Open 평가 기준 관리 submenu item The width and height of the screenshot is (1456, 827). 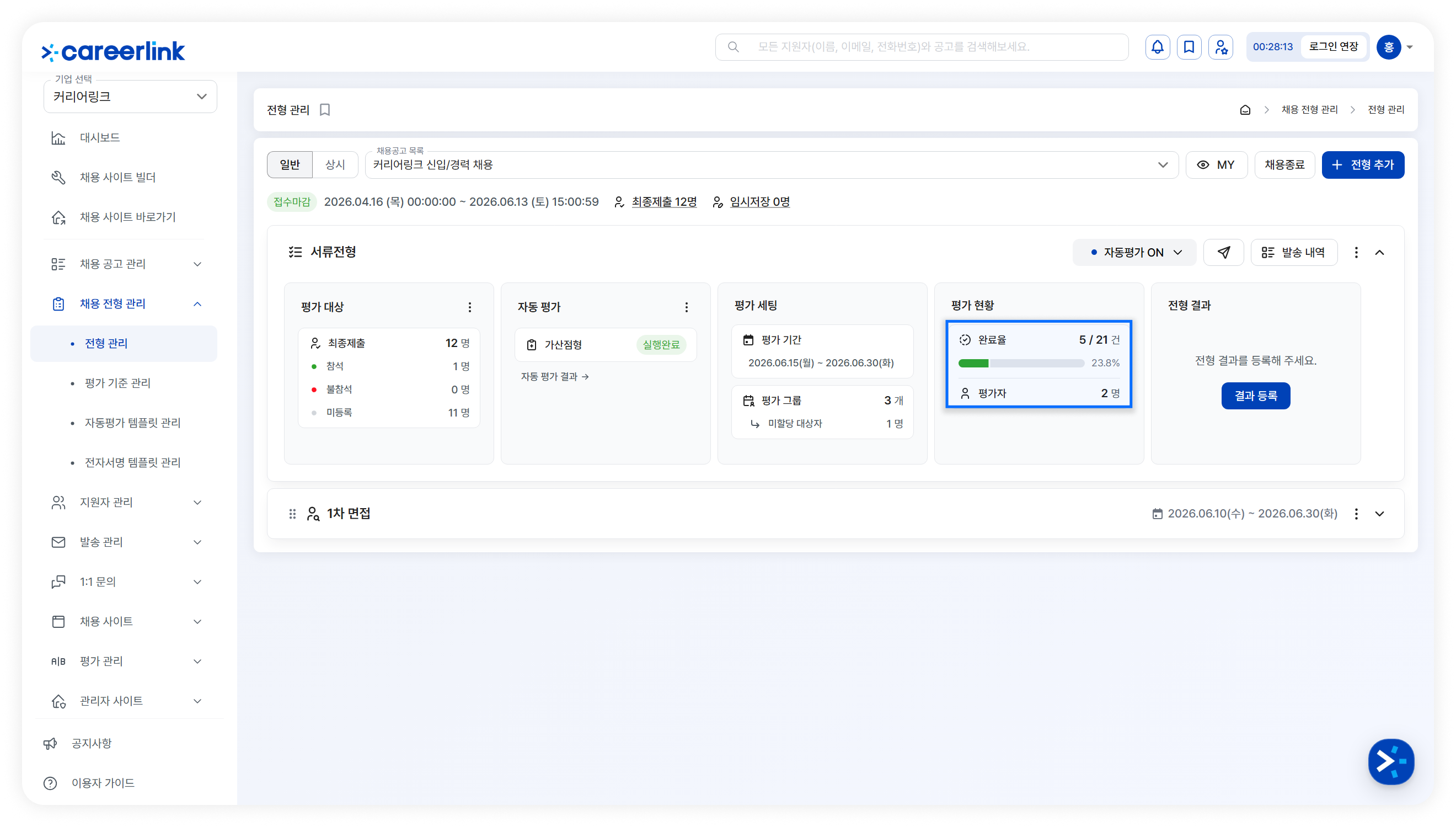click(x=117, y=383)
